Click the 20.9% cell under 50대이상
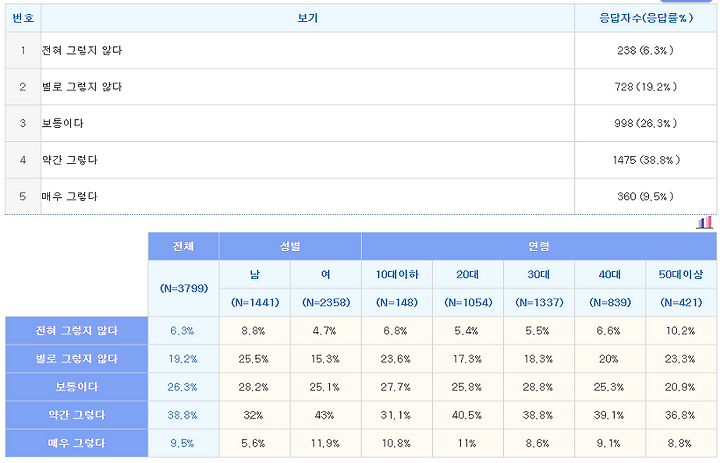720x463 pixels. (680, 387)
